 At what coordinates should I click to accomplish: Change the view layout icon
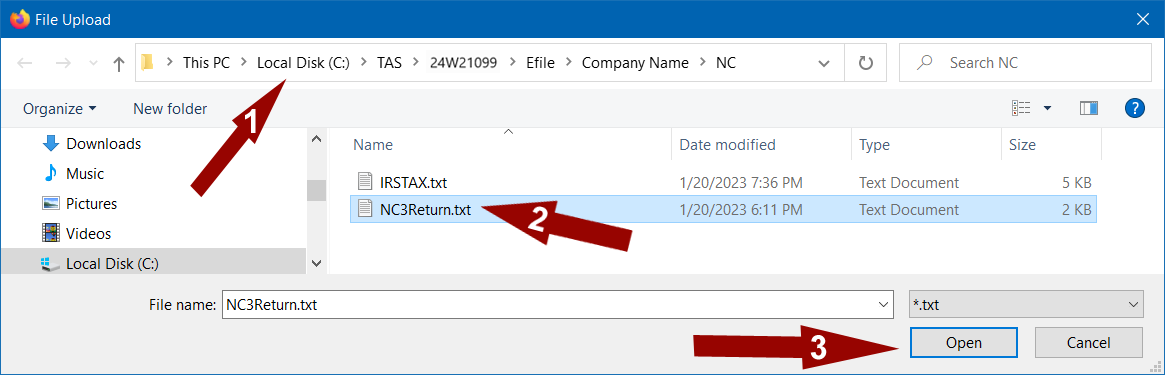(x=1021, y=108)
